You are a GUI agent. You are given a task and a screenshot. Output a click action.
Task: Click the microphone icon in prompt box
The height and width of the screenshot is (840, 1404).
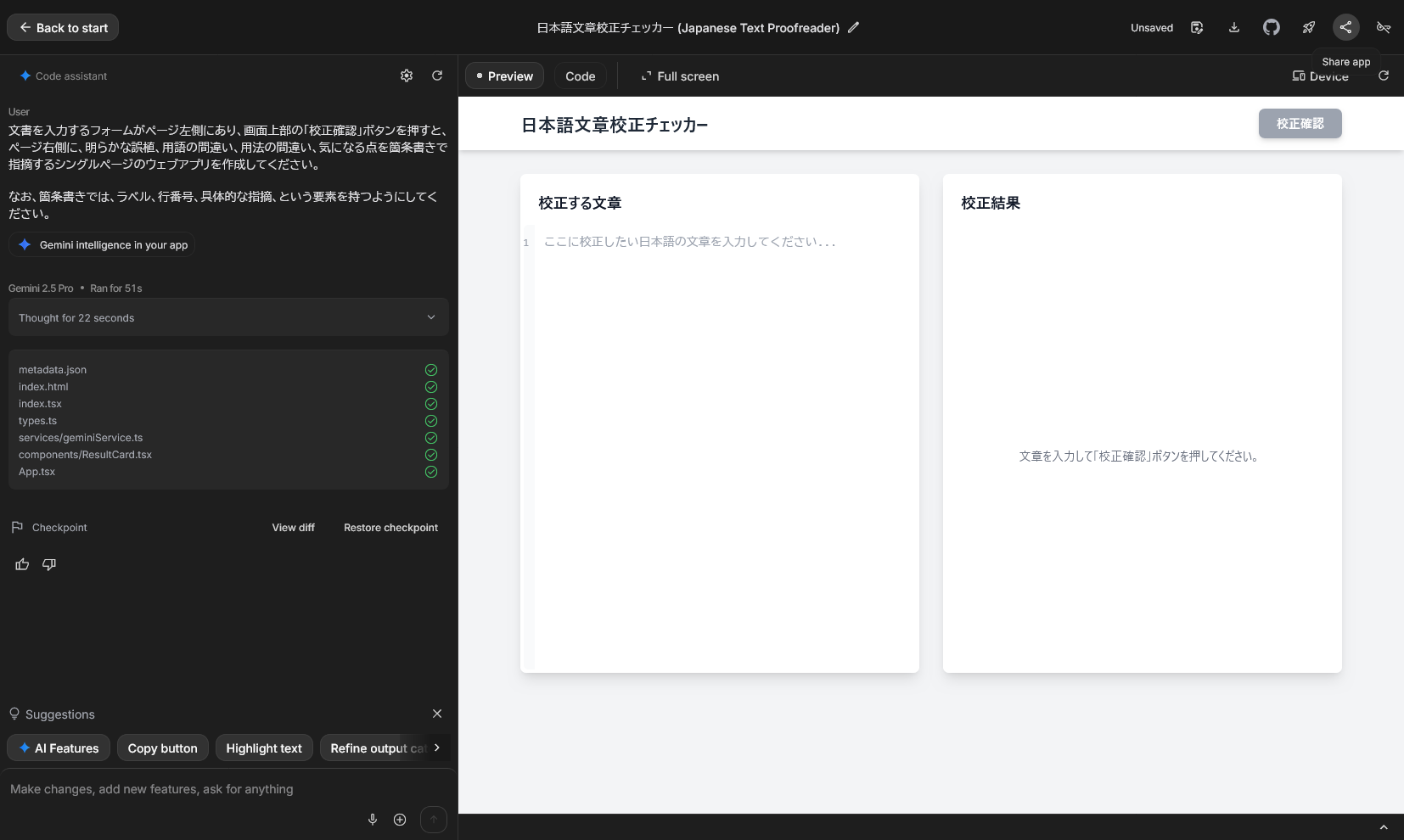coord(372,819)
